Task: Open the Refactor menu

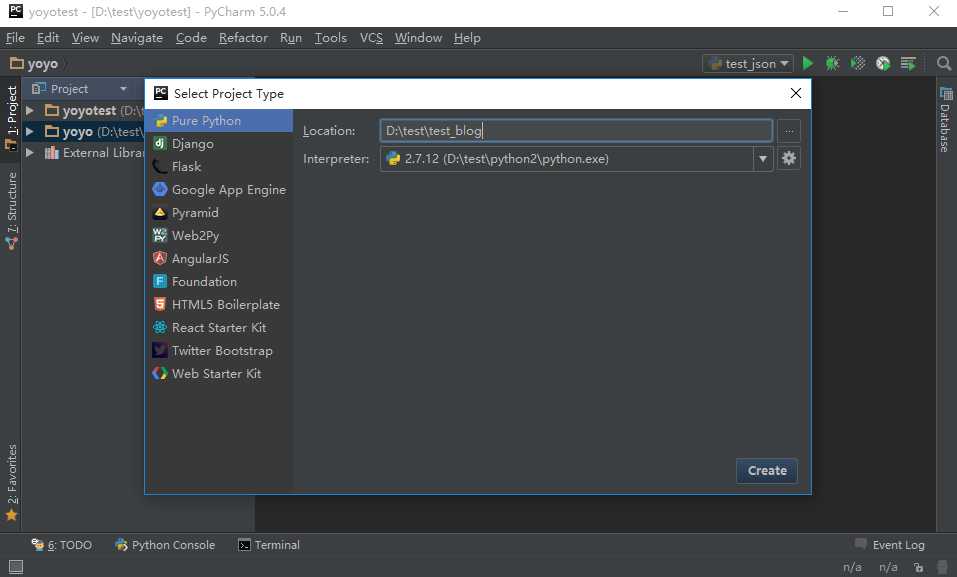Action: (x=243, y=38)
